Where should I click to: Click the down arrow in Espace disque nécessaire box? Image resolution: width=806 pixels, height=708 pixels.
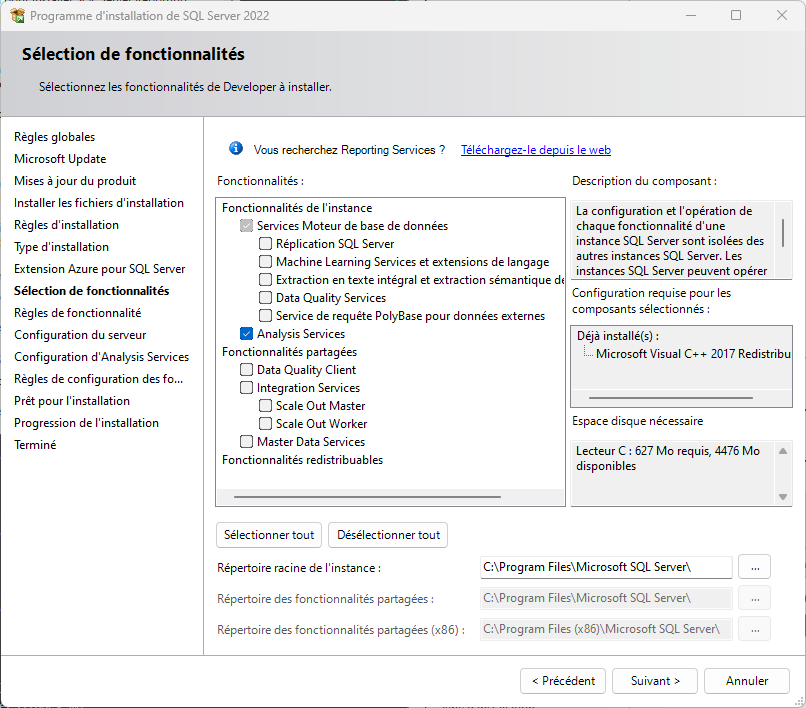783,497
